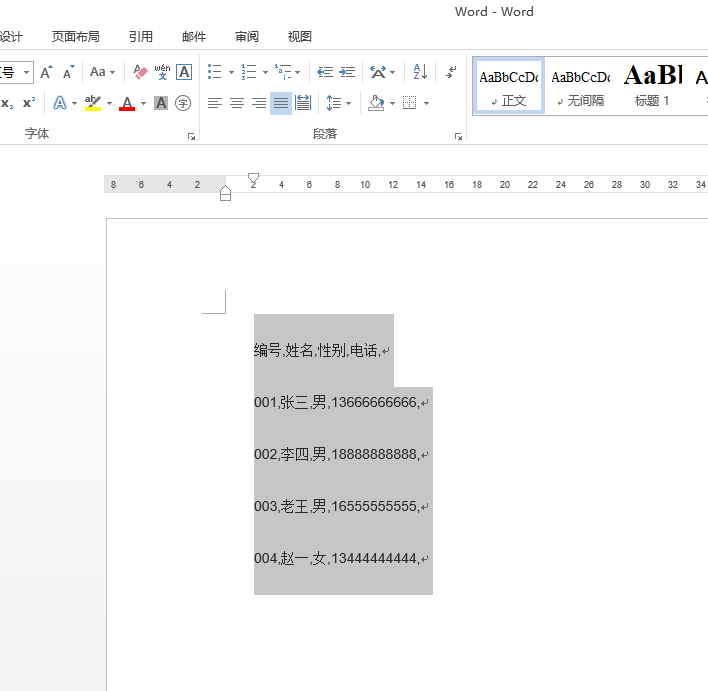Apply bulleted list formatting

(214, 72)
